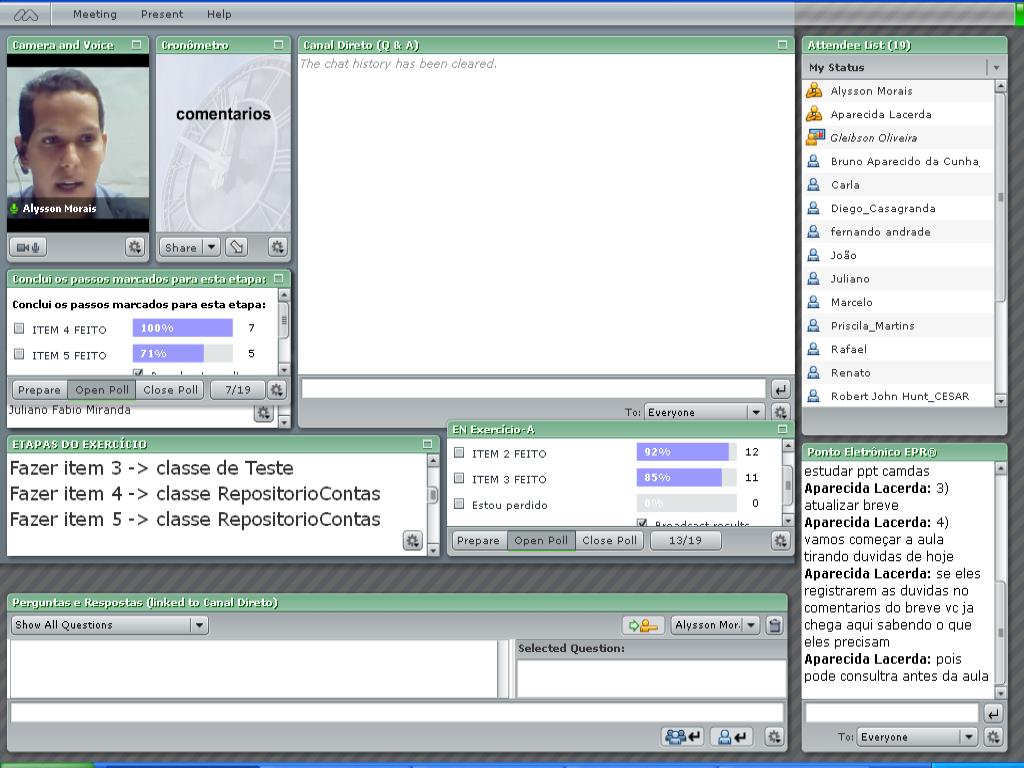Image resolution: width=1024 pixels, height=768 pixels.
Task: Expand the Share dropdown arrow
Action: tap(211, 247)
